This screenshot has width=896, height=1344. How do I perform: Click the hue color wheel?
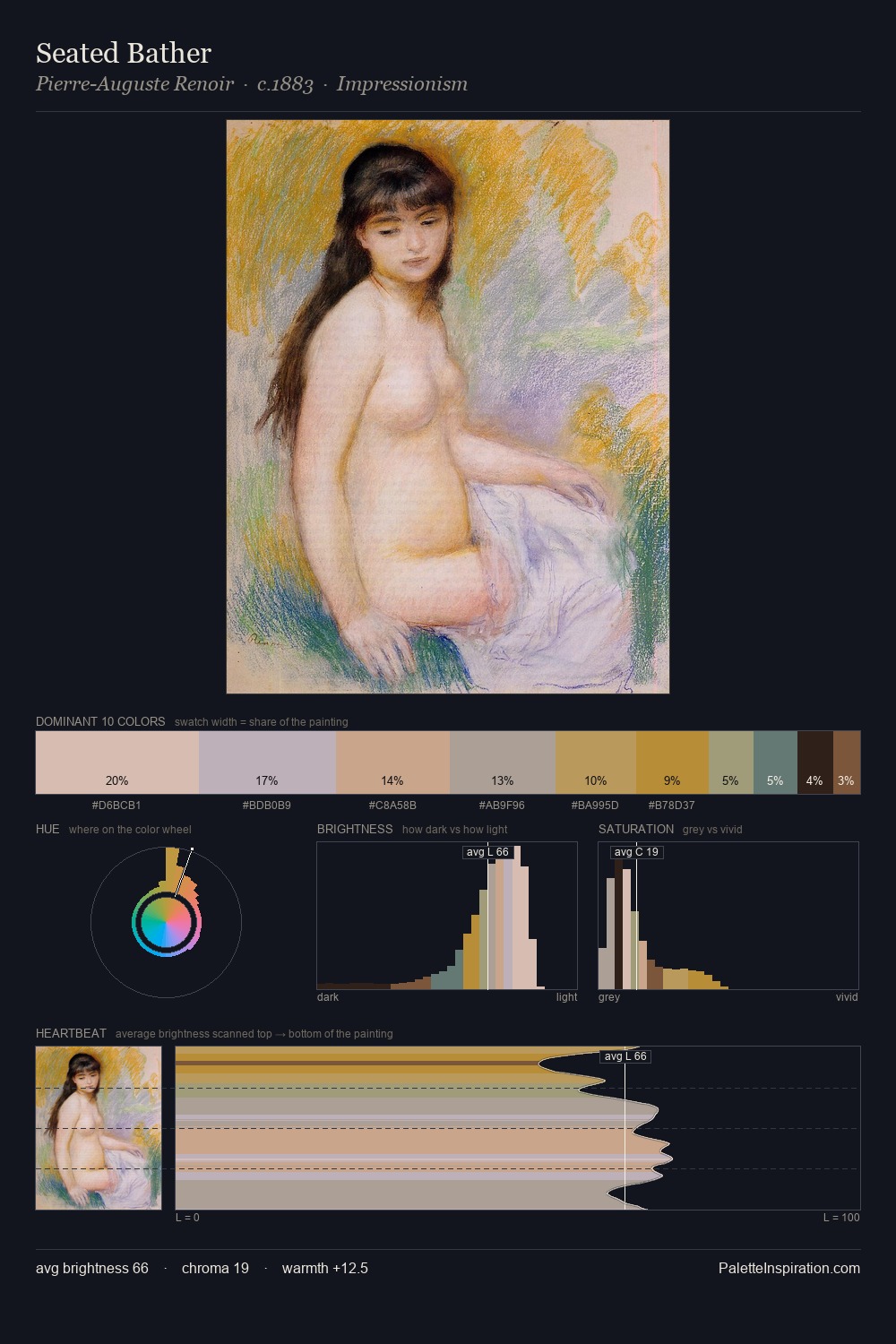166,922
